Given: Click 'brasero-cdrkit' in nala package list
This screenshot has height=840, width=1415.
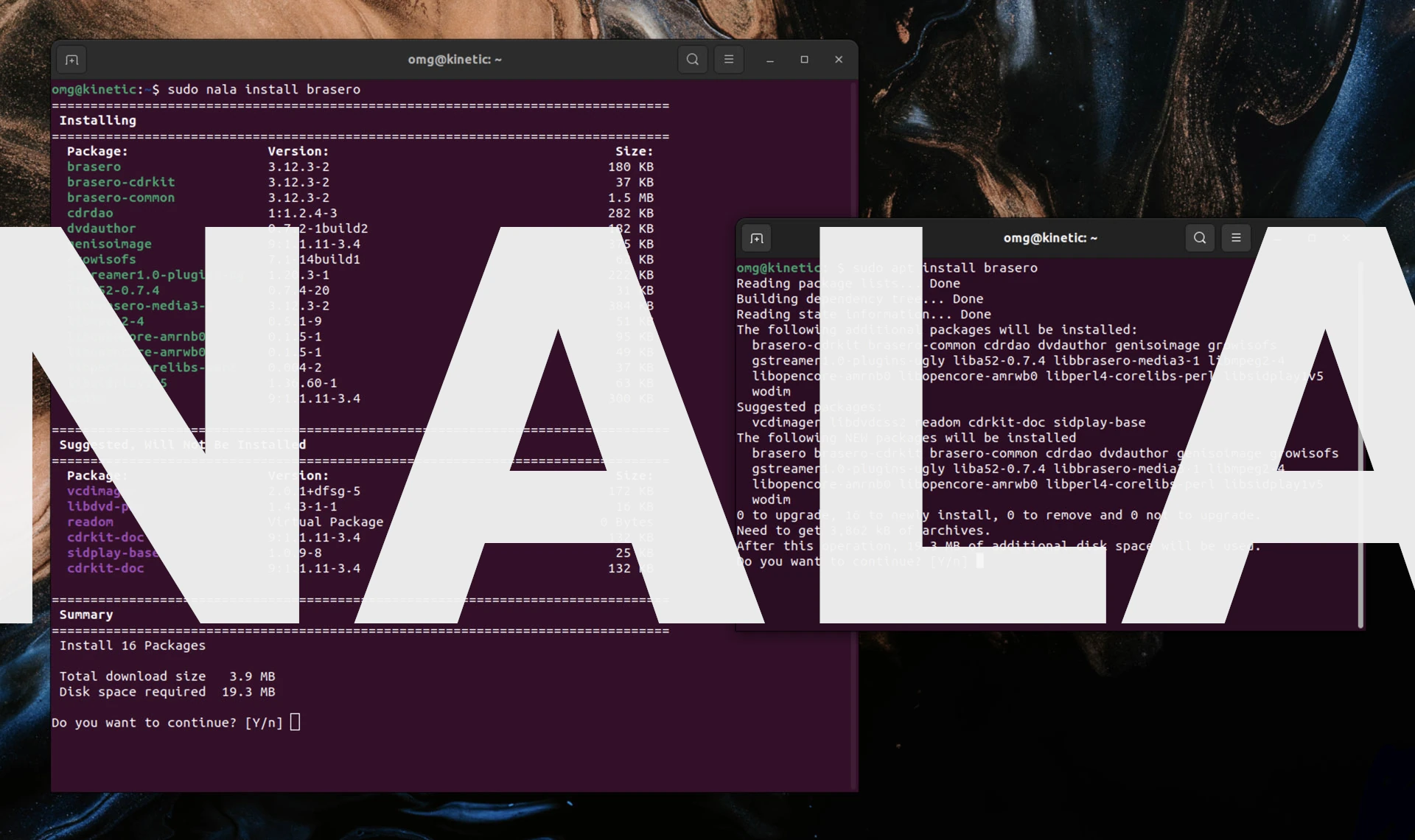Looking at the screenshot, I should (121, 182).
